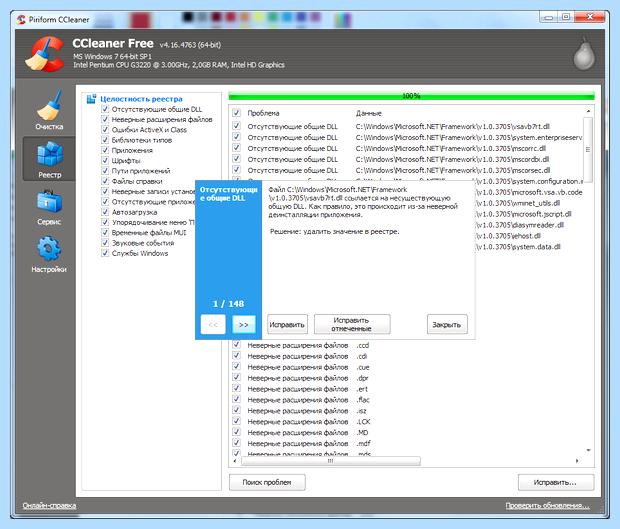Uncheck Неверные расширения файлов in left list
This screenshot has width=620, height=529.
point(105,119)
